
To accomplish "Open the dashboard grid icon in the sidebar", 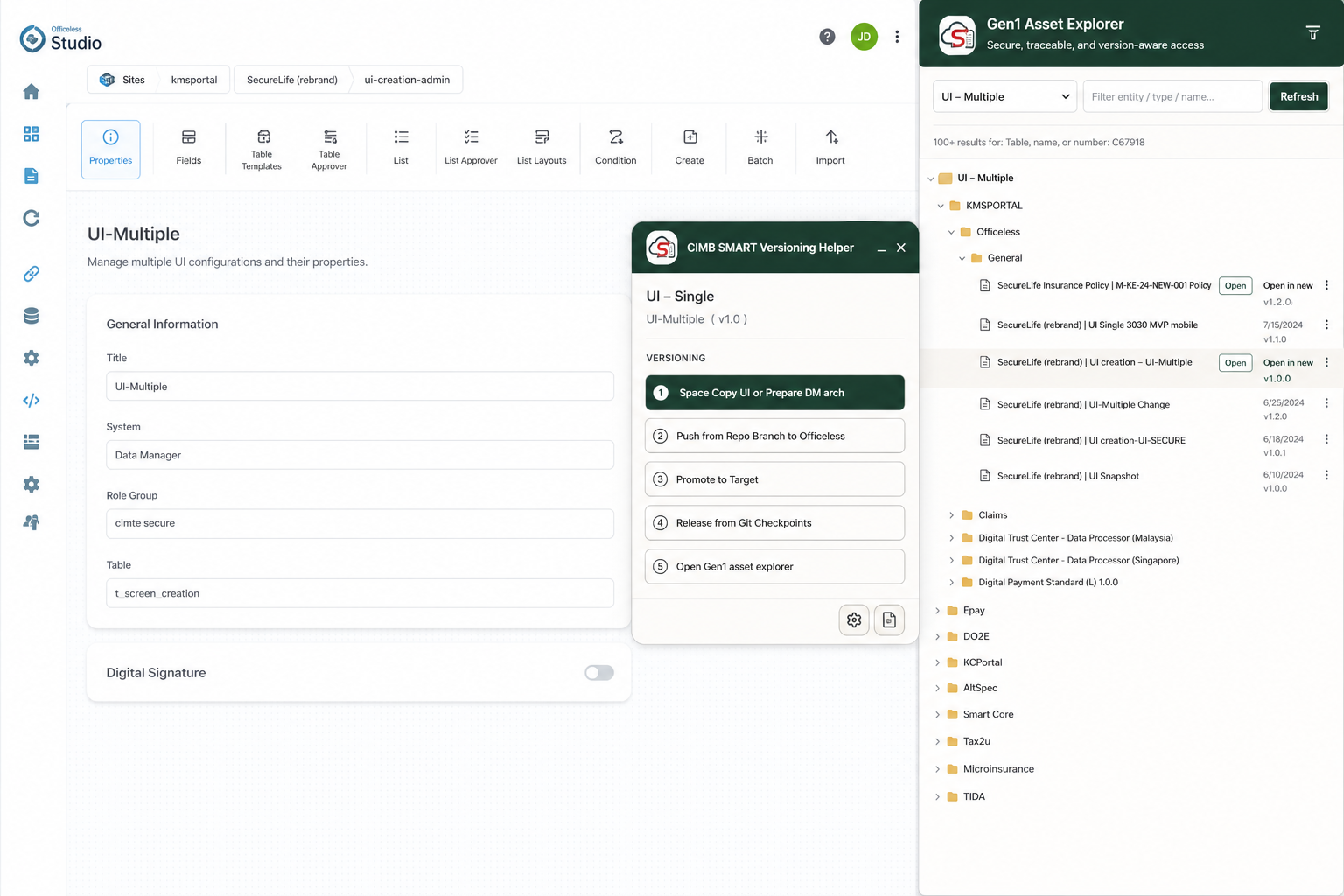I will pos(31,134).
